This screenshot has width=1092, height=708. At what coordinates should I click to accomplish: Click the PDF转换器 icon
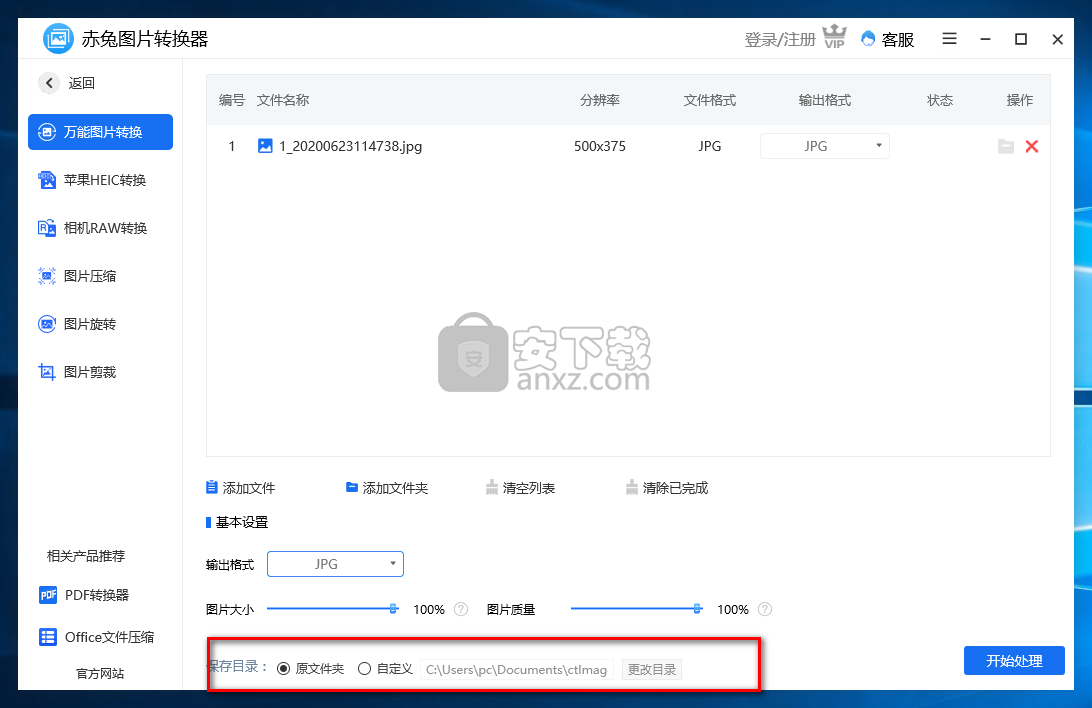coord(48,595)
